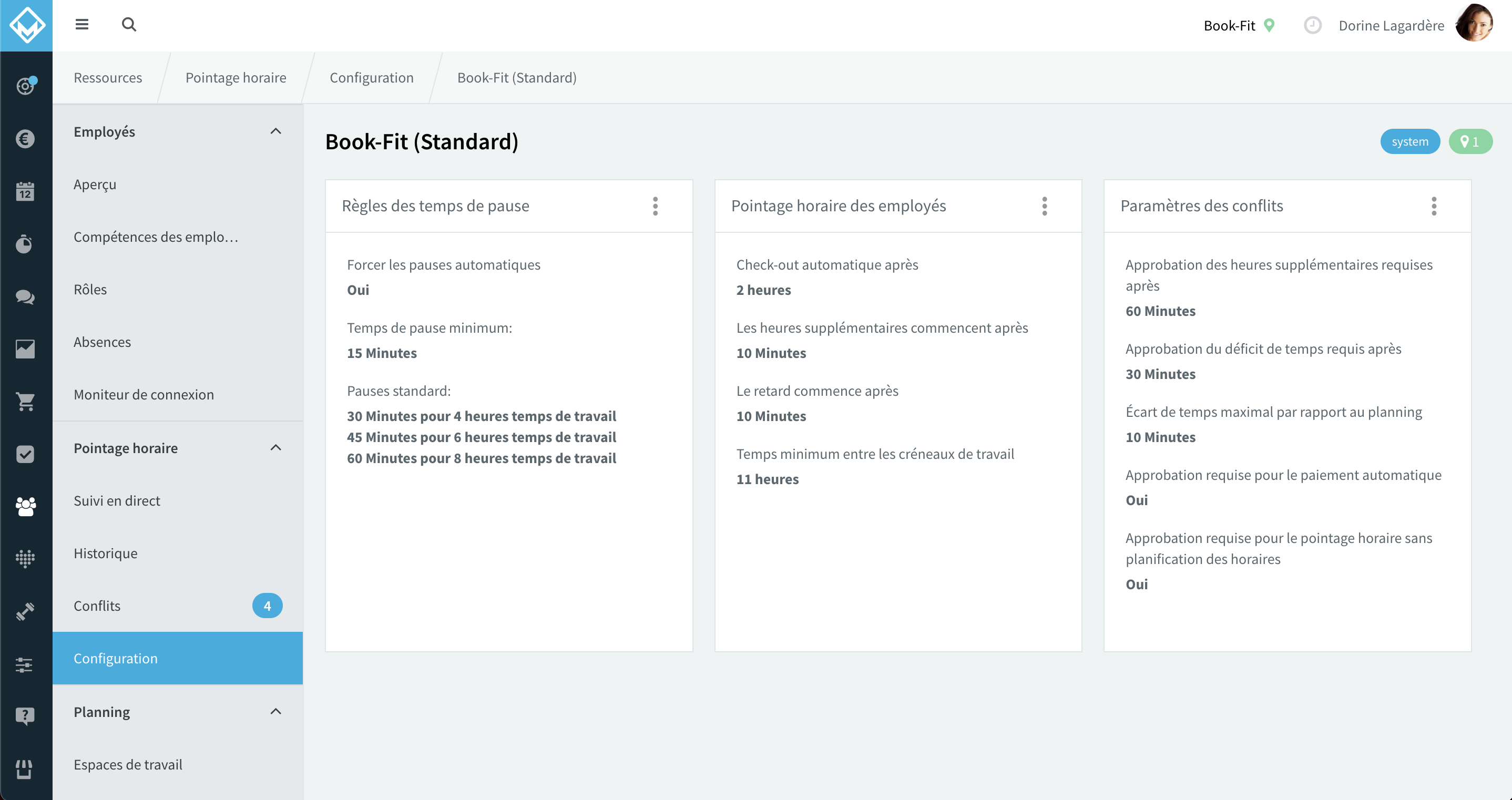Open the hamburger menu icon
This screenshot has width=1512, height=800.
pyautogui.click(x=81, y=24)
